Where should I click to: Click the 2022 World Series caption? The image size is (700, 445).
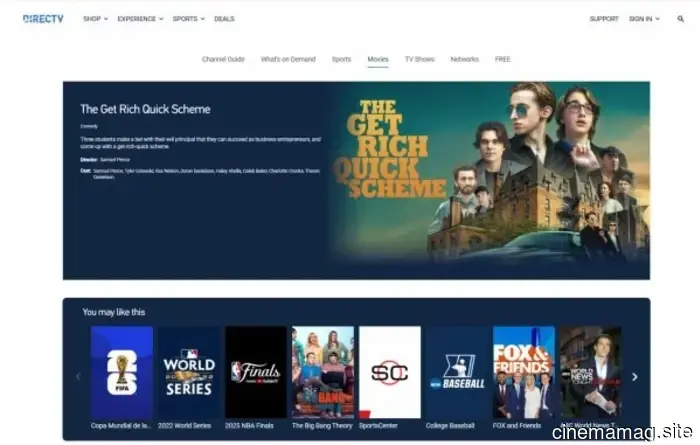[x=184, y=426]
